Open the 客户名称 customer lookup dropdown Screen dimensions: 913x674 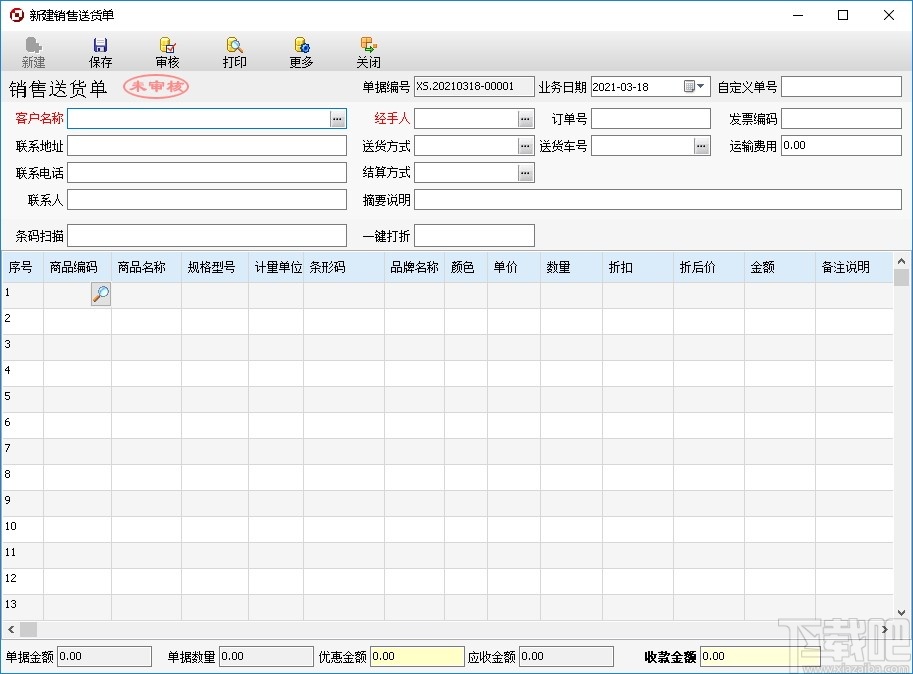click(336, 118)
